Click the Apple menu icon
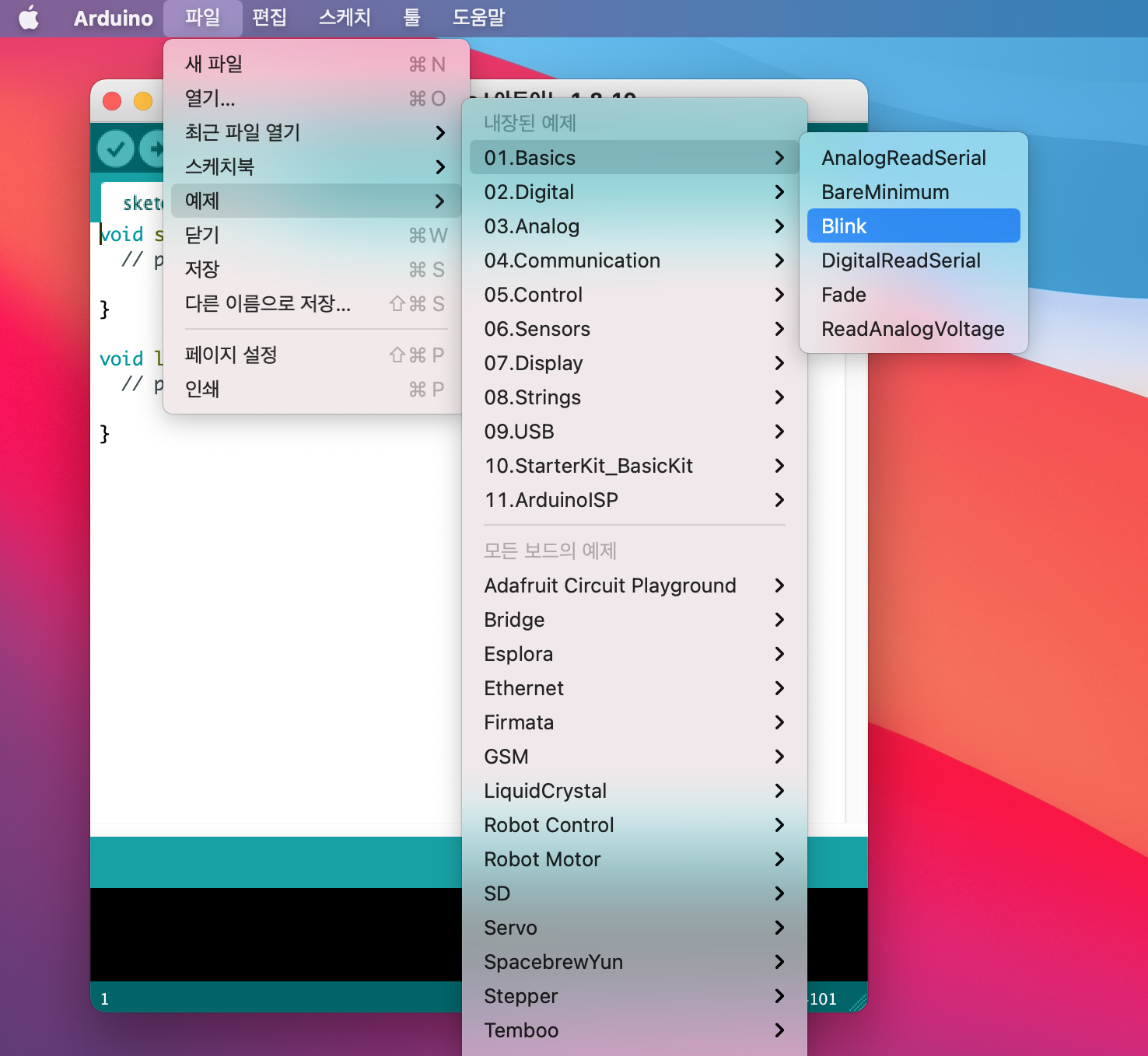This screenshot has height=1056, width=1148. (29, 17)
